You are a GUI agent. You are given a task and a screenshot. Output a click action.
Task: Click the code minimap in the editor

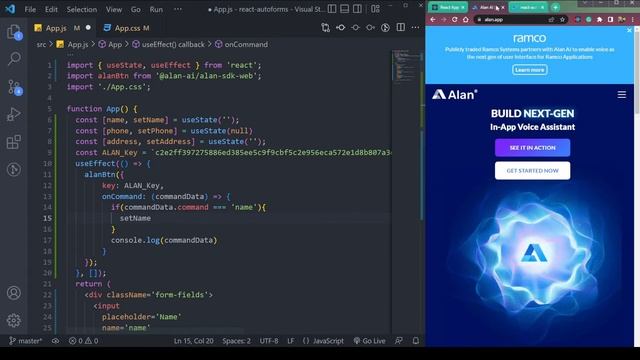coord(407,66)
